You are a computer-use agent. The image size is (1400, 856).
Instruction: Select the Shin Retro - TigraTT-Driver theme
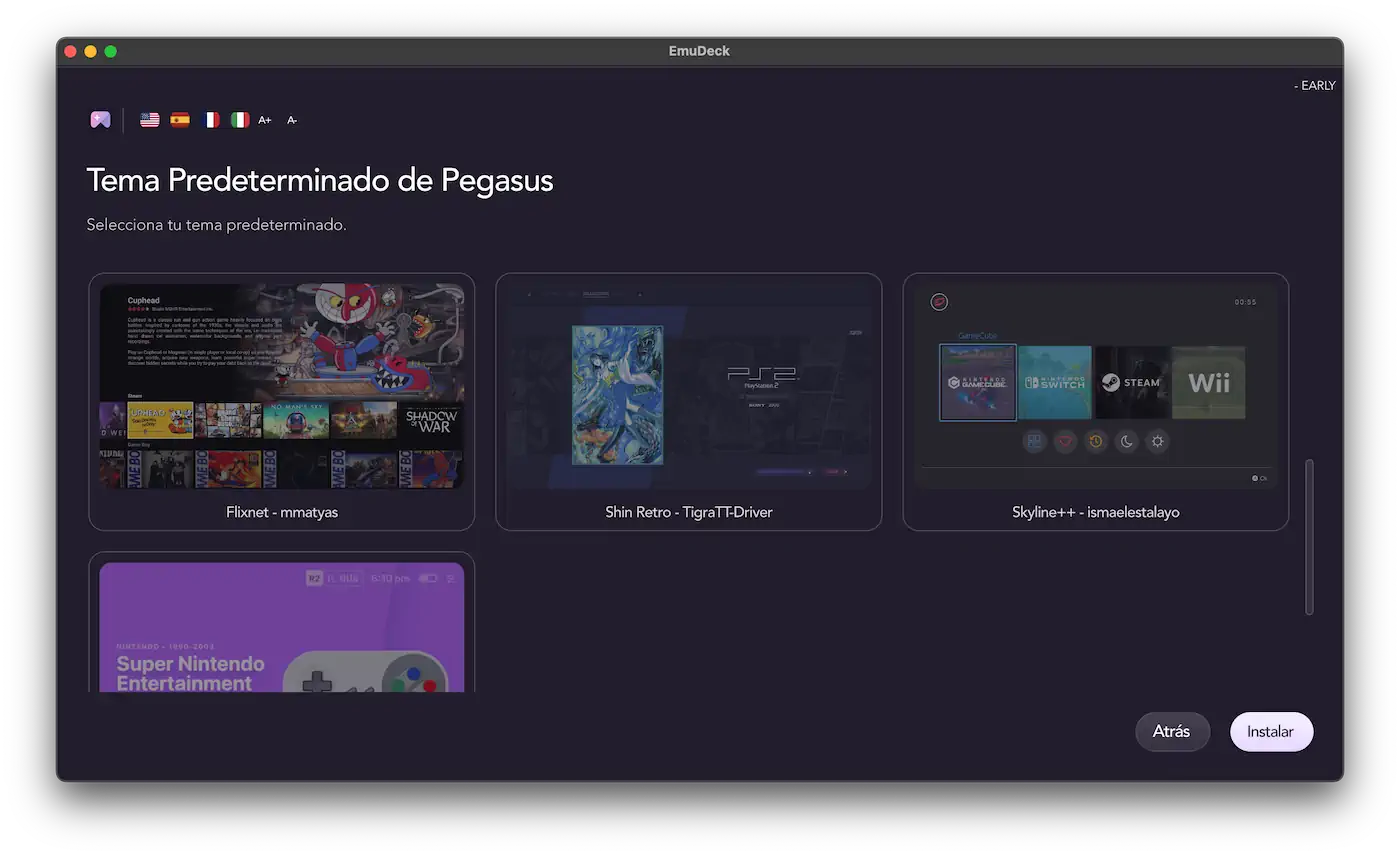(x=689, y=402)
